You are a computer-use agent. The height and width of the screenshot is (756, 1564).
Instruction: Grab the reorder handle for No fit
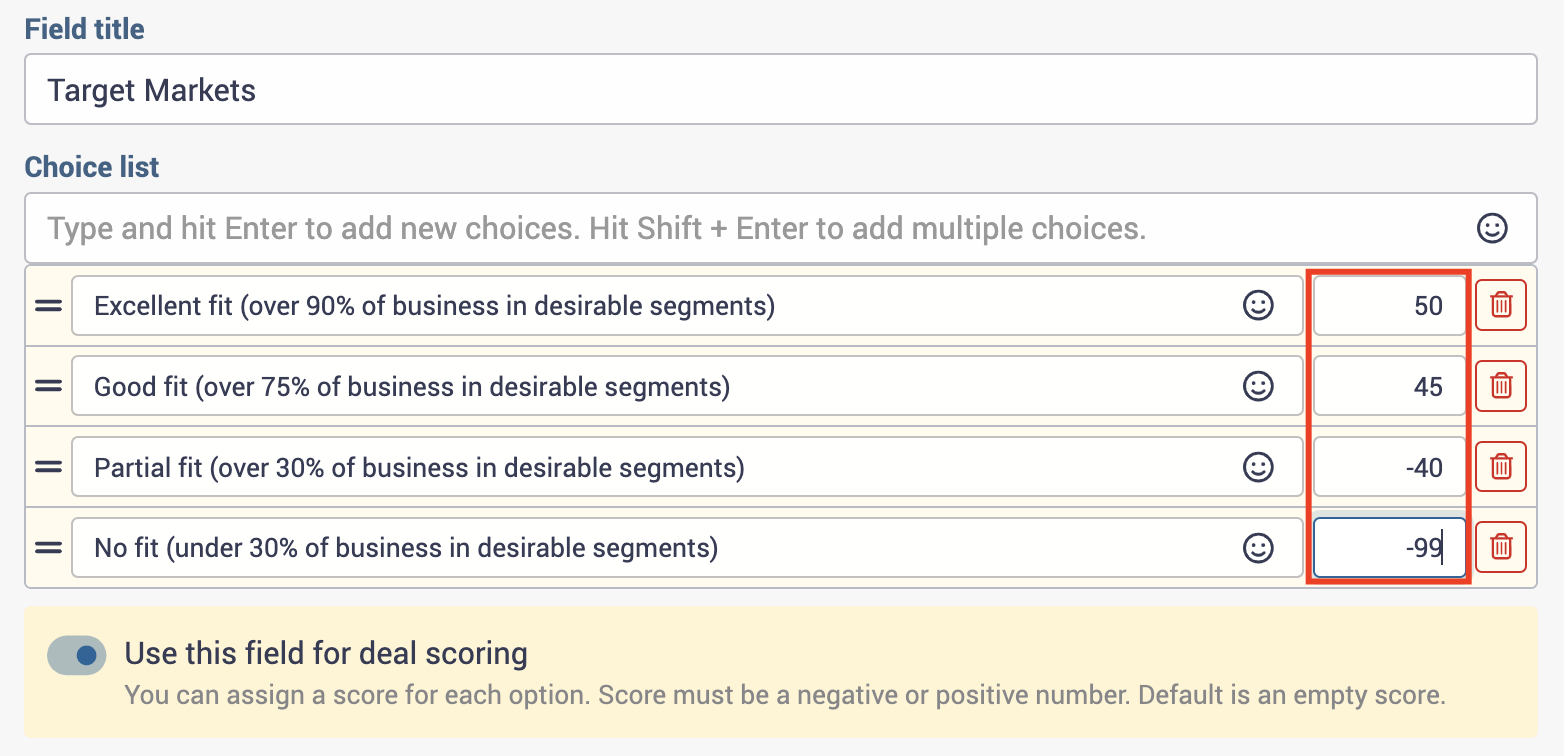(x=48, y=548)
